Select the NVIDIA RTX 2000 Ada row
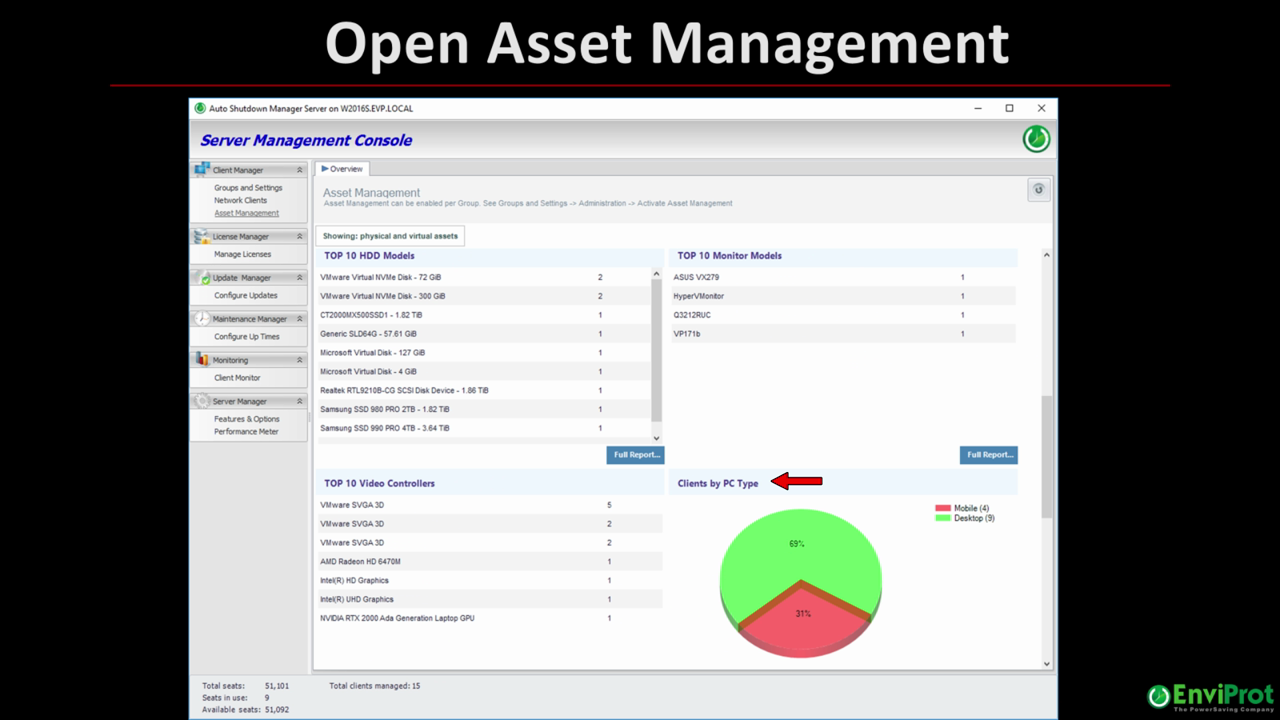Viewport: 1280px width, 720px height. point(489,618)
